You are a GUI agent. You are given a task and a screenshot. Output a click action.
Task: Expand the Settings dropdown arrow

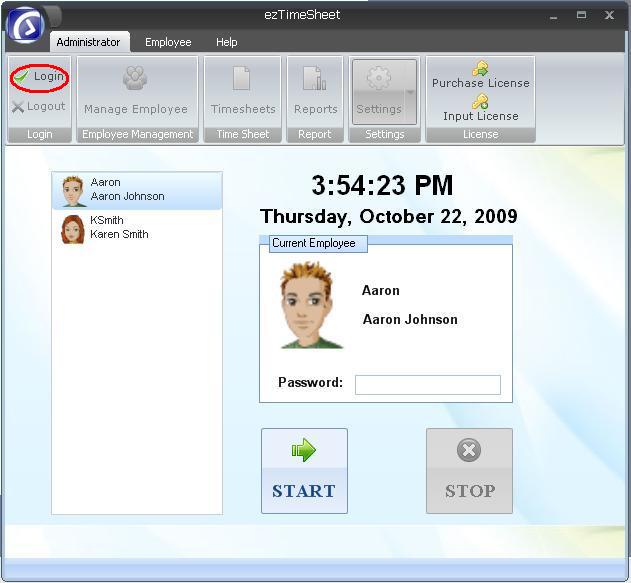[410, 92]
